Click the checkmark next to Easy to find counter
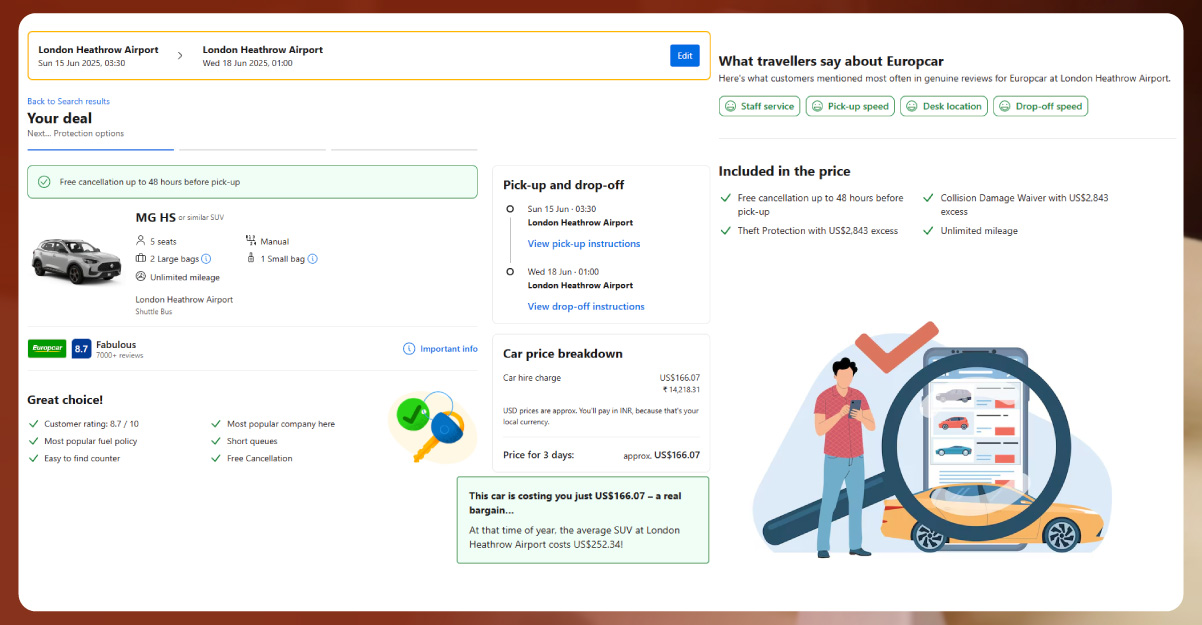The width and height of the screenshot is (1202, 625). click(33, 458)
